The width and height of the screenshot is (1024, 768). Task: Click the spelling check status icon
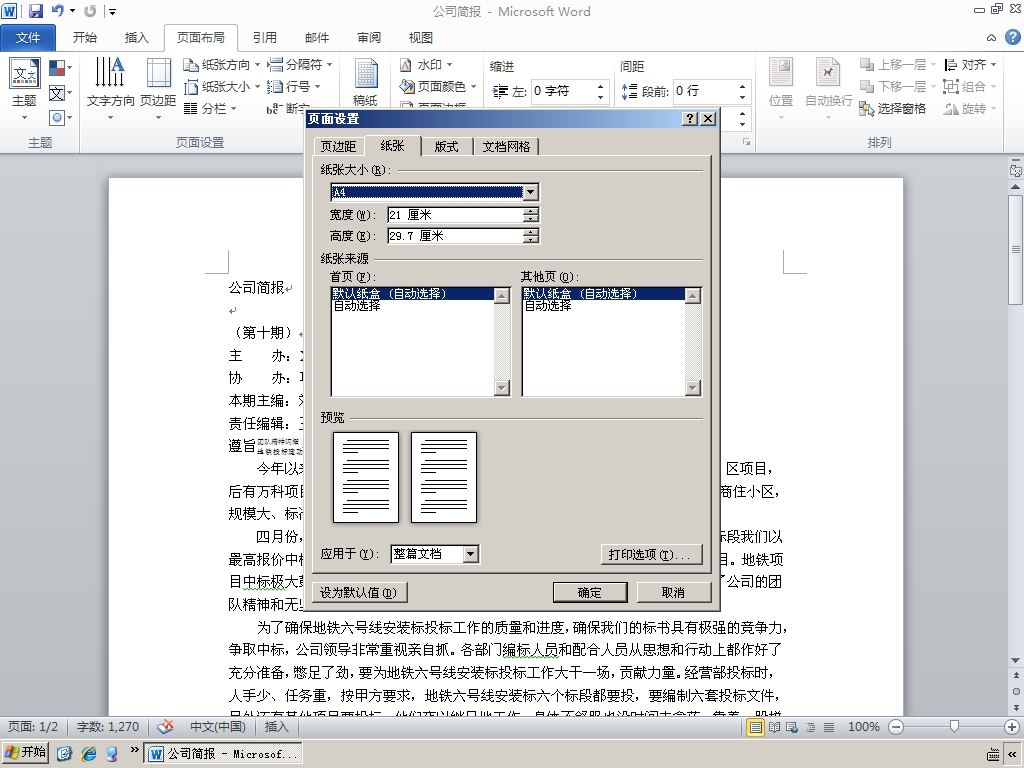[x=166, y=726]
